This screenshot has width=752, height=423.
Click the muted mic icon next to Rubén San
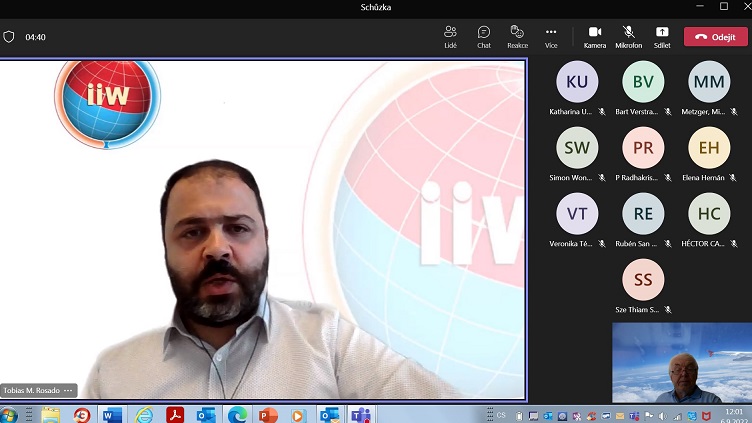click(x=668, y=244)
